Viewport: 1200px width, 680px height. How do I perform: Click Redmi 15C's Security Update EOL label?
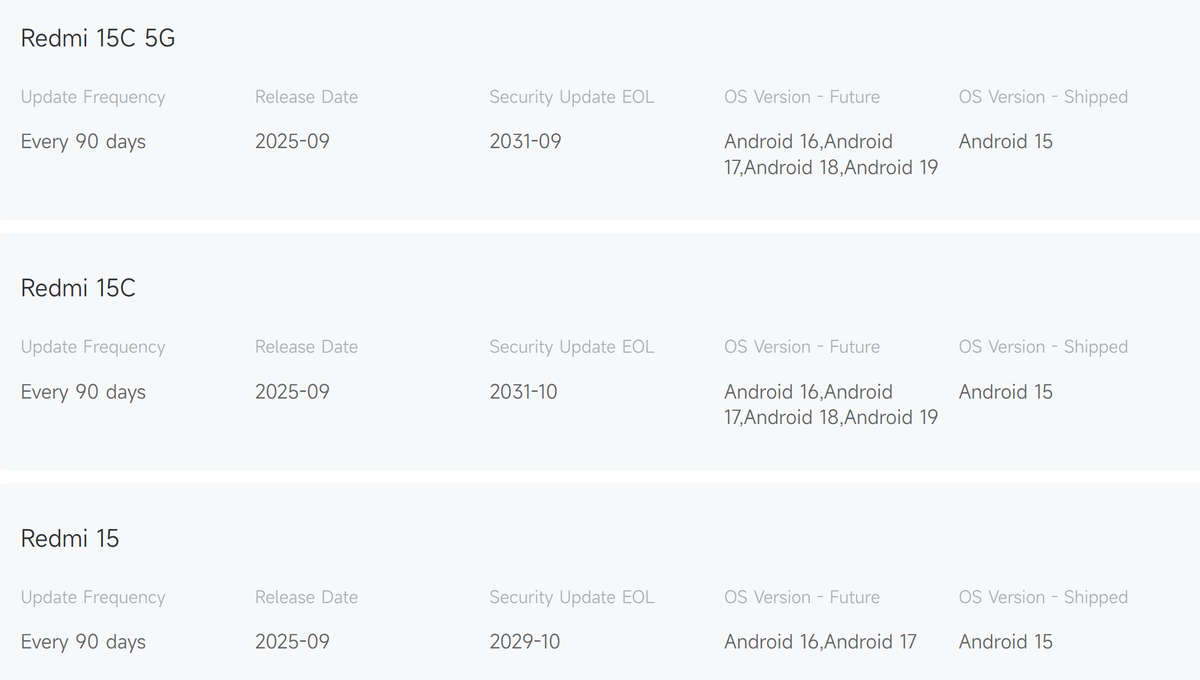571,347
